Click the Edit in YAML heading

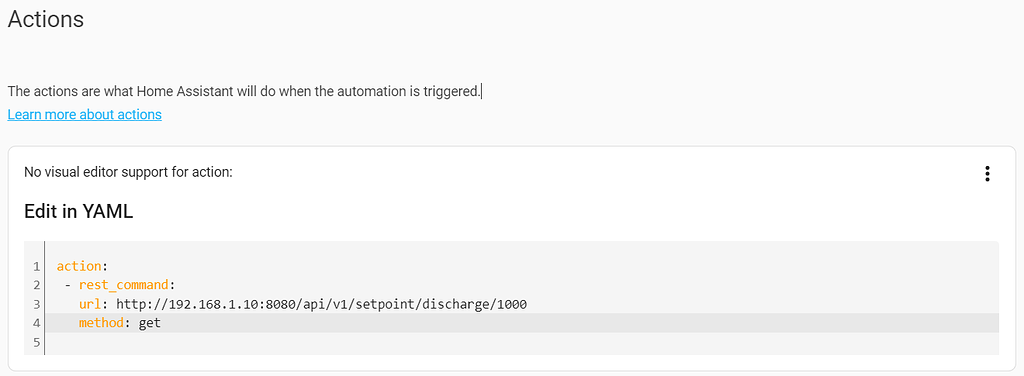click(78, 212)
